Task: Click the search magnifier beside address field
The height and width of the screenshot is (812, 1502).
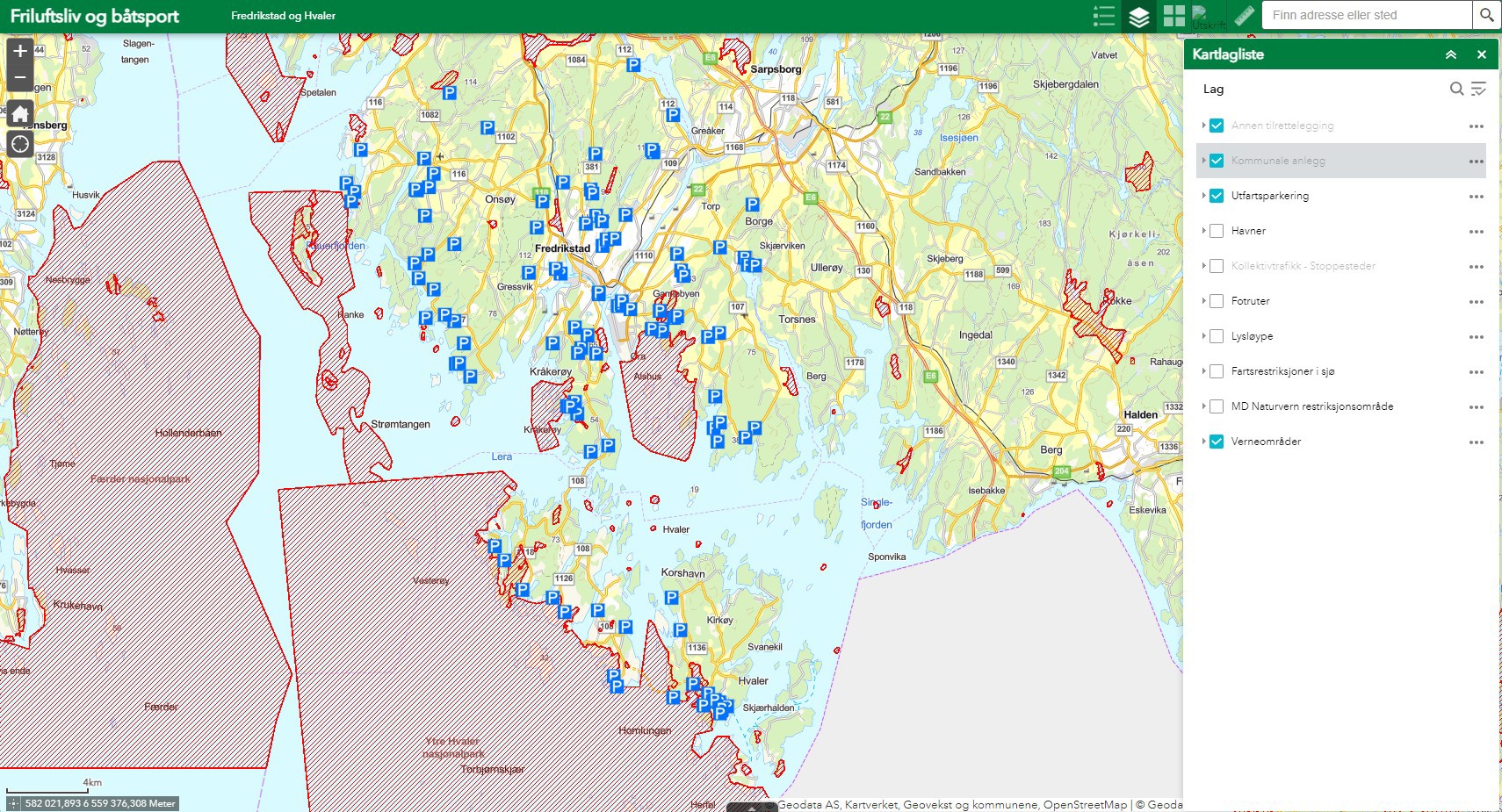Action: click(x=1486, y=15)
